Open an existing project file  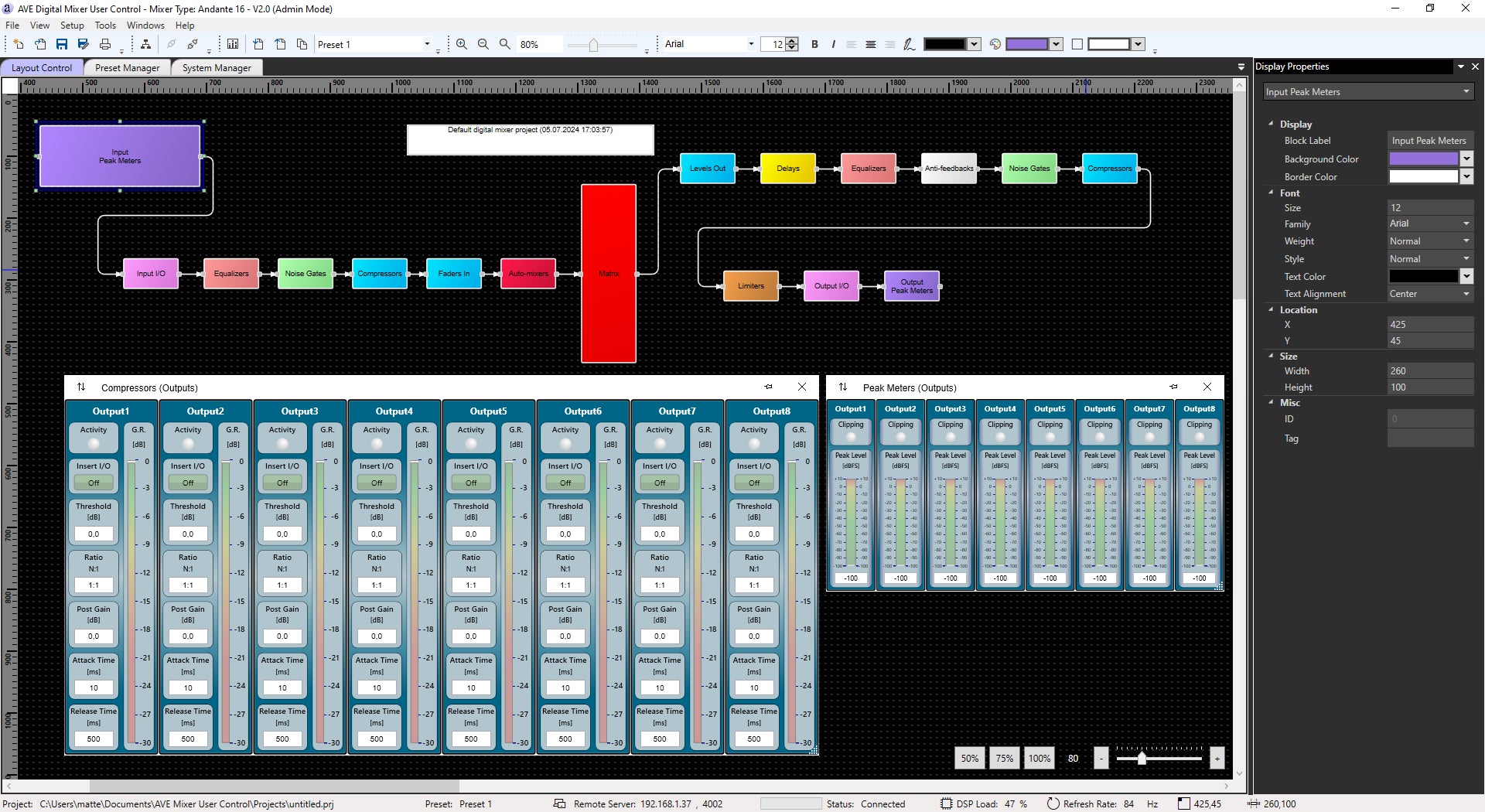tap(40, 44)
